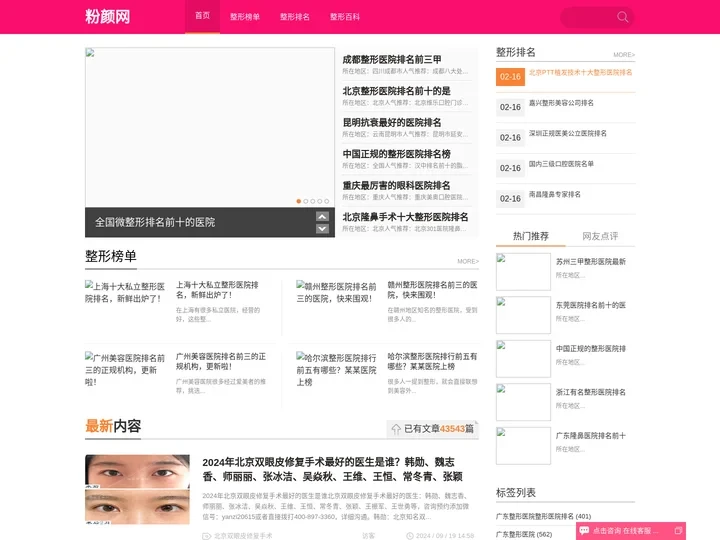Click the clock icon beside 2024/09/19
The height and width of the screenshot is (540, 720).
click(x=410, y=536)
